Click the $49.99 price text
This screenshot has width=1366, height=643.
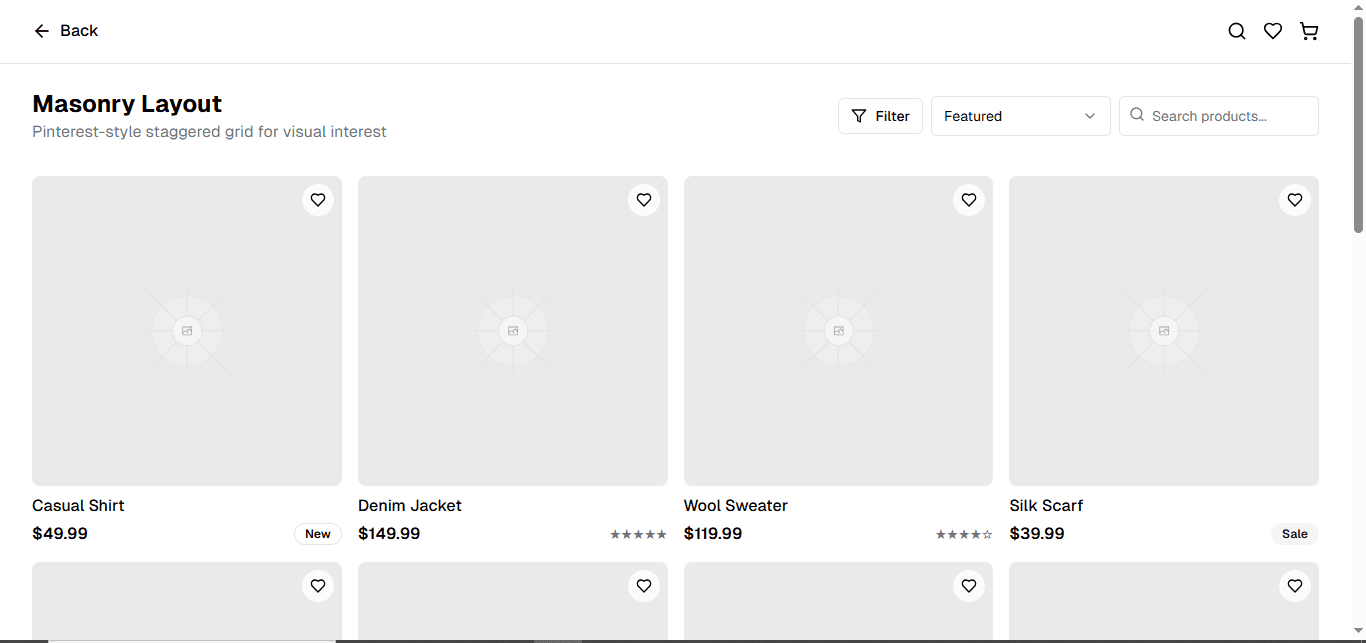[60, 534]
